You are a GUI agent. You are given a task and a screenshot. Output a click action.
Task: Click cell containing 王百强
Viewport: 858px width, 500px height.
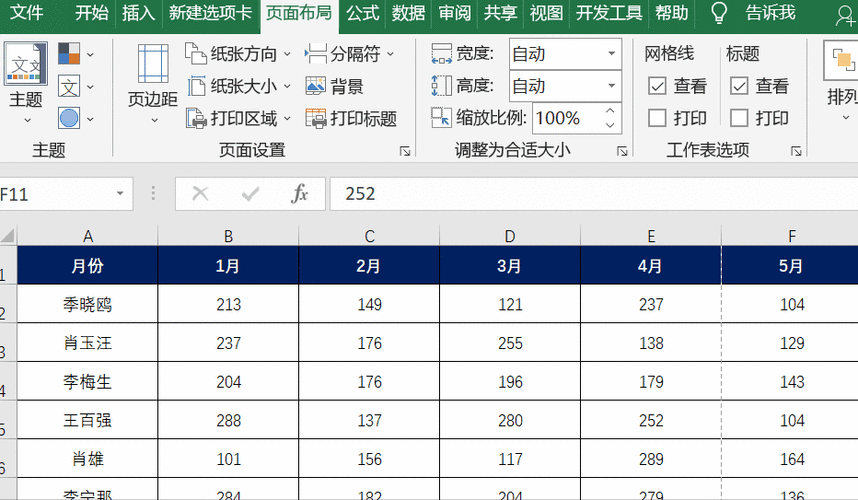(88, 420)
